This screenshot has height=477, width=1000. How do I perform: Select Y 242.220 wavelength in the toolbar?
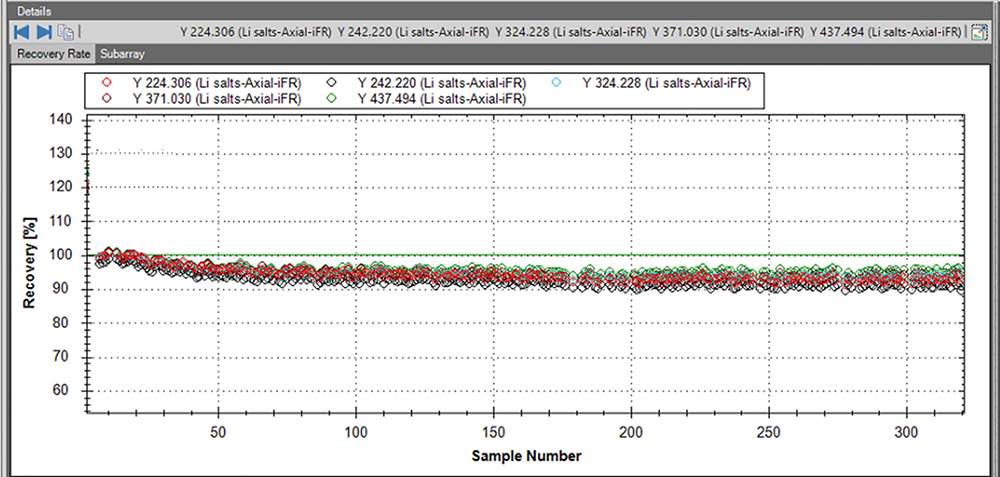pyautogui.click(x=413, y=32)
